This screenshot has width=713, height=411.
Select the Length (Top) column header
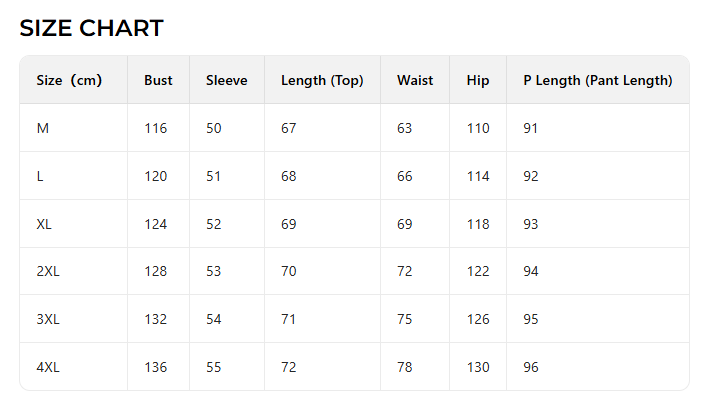click(322, 80)
